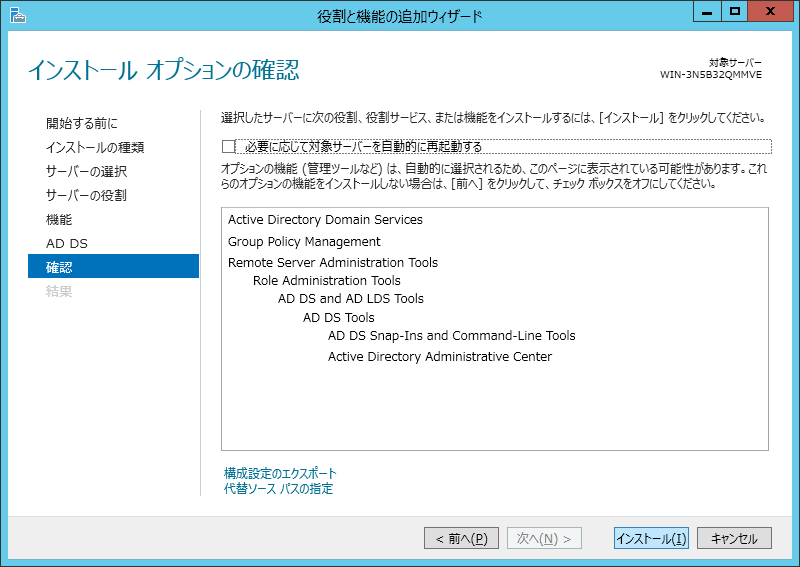This screenshot has height=567, width=800.
Task: Start installation with インストール(I) button
Action: click(x=651, y=538)
